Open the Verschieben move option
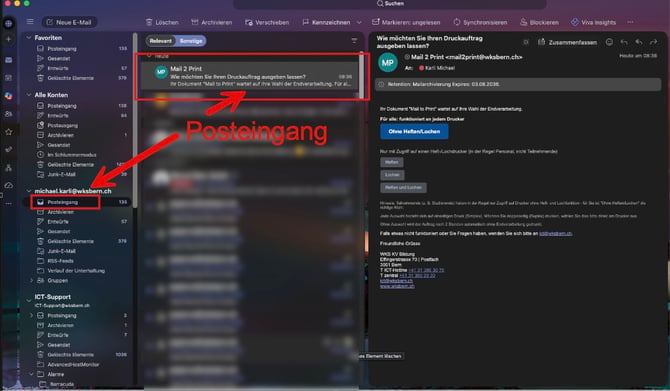Viewport: 670px width, 391px height. point(267,22)
